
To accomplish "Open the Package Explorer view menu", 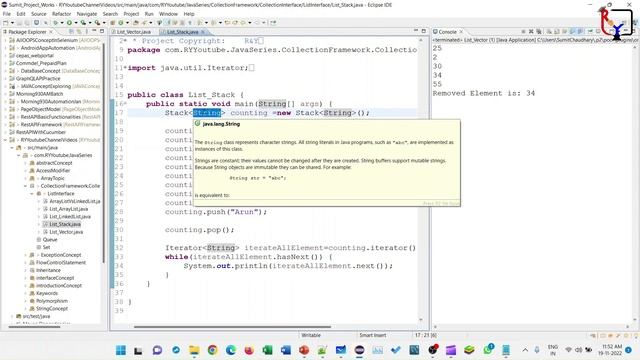I will pyautogui.click(x=86, y=31).
